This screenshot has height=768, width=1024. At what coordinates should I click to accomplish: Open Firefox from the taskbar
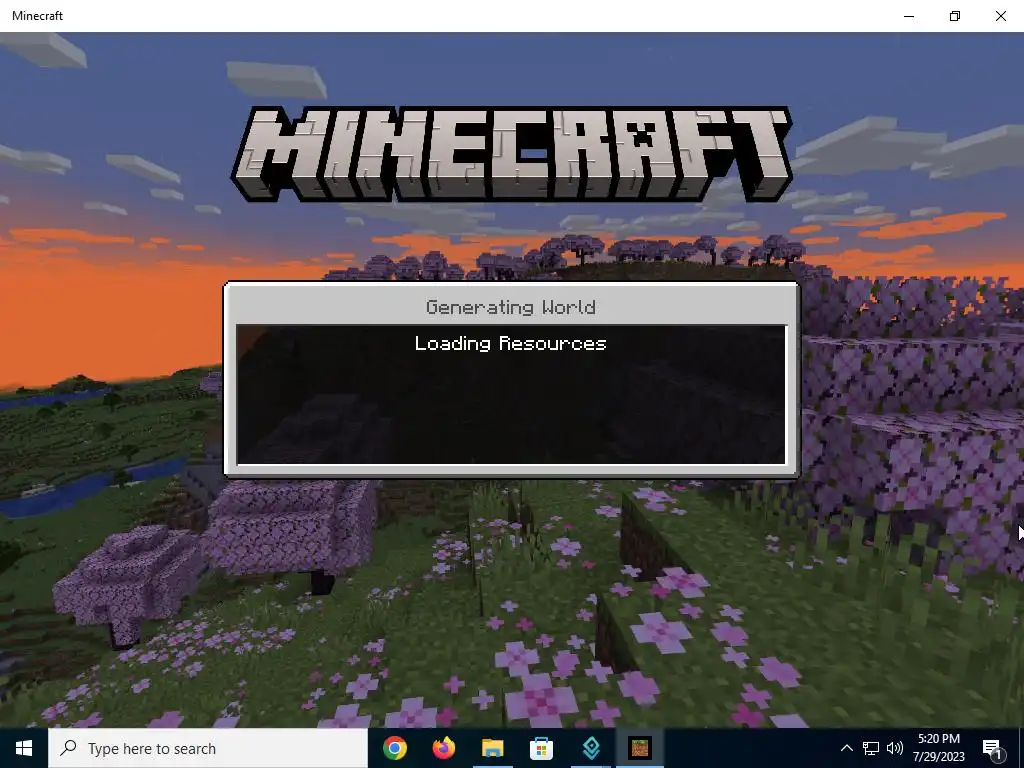443,748
